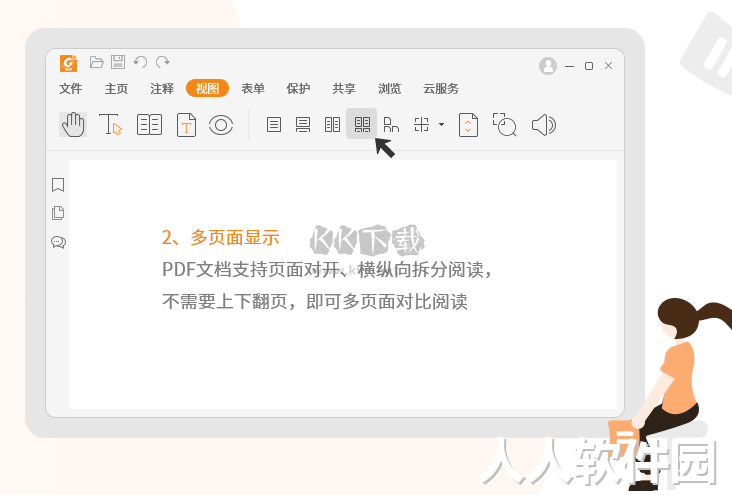
Task: Click the read aloud speaker icon
Action: point(544,125)
